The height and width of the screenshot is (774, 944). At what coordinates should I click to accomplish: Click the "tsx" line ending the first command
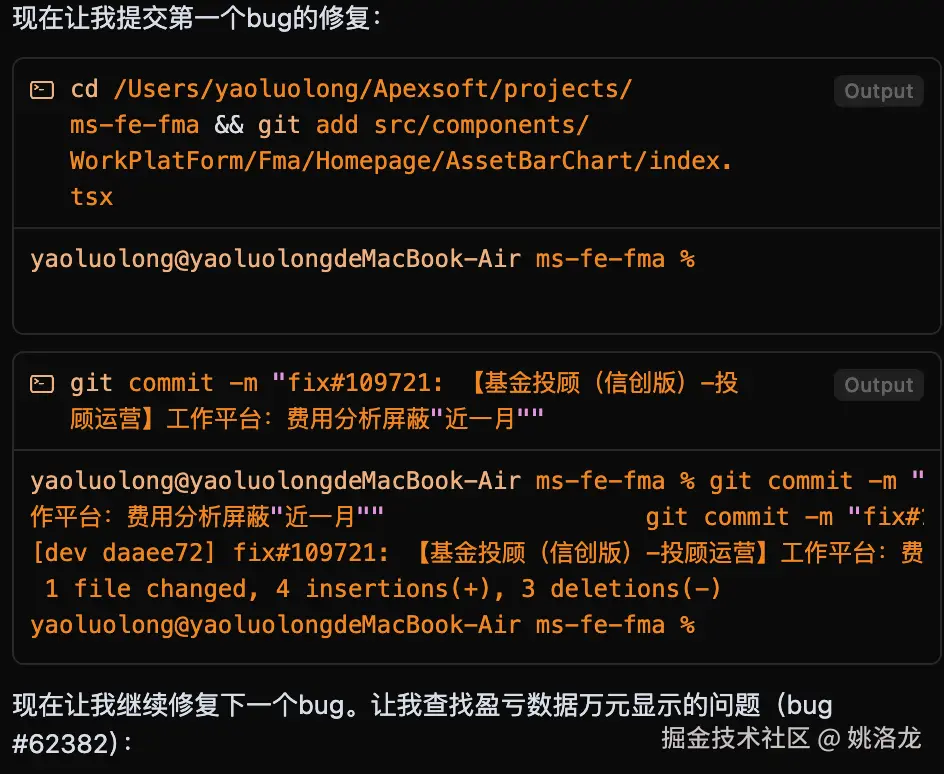91,197
